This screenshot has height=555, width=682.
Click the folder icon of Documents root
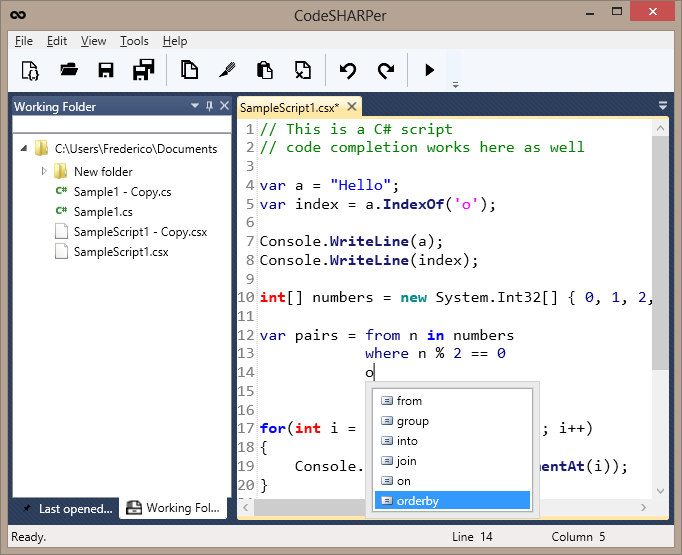tap(41, 148)
